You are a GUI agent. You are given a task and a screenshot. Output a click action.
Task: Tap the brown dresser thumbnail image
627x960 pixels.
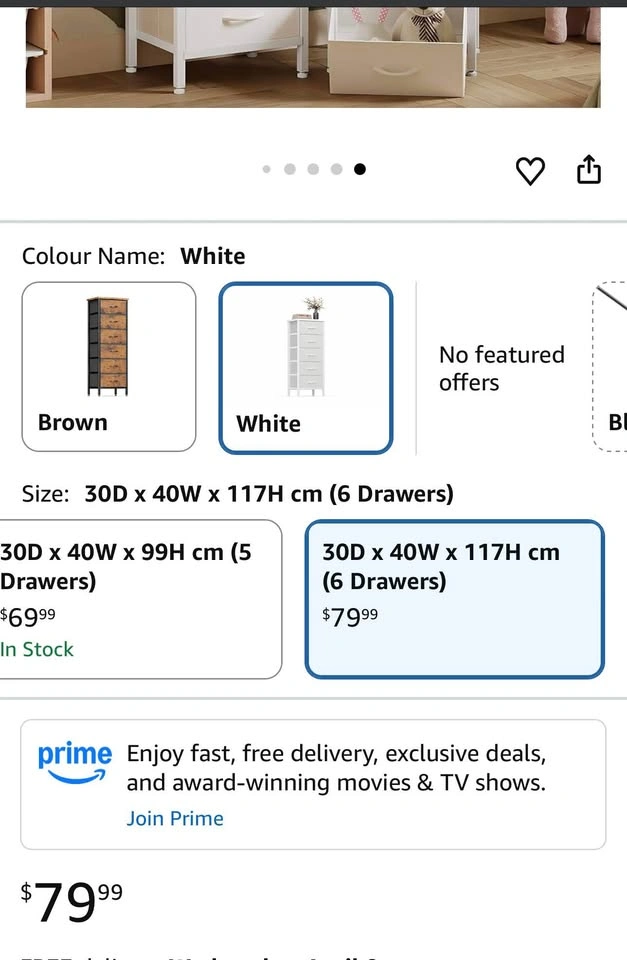coord(108,347)
